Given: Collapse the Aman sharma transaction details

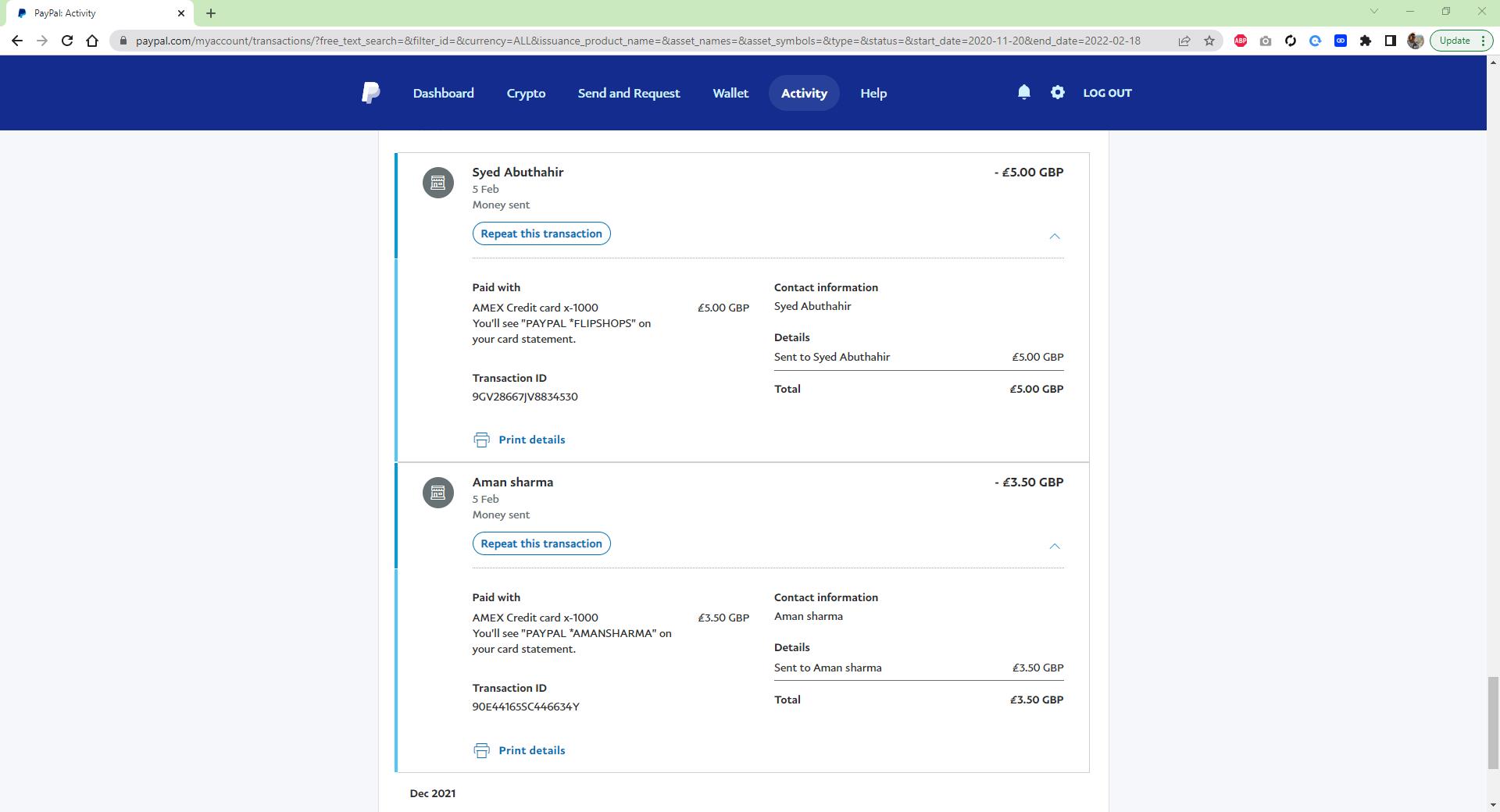Looking at the screenshot, I should [x=1054, y=546].
